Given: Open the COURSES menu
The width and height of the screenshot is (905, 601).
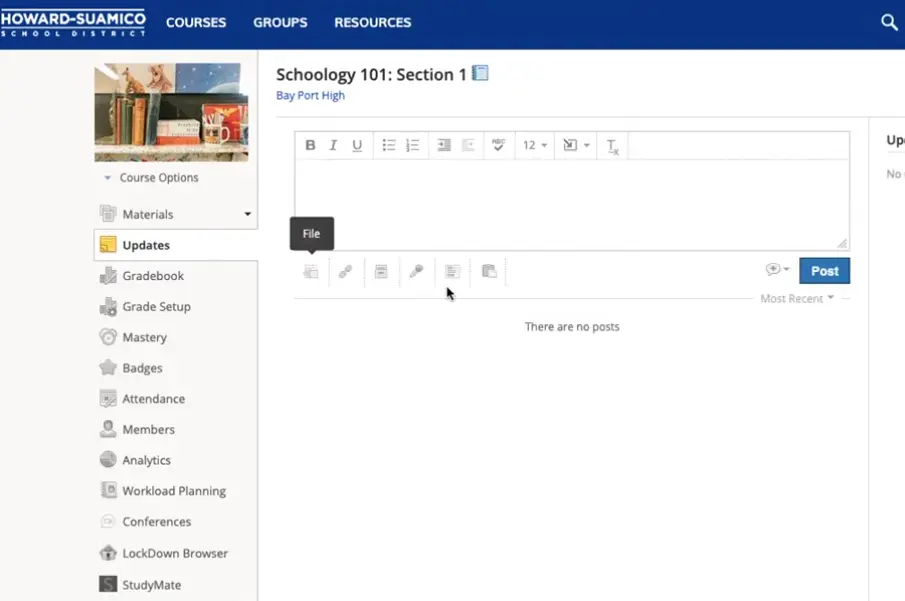Looking at the screenshot, I should pyautogui.click(x=196, y=22).
